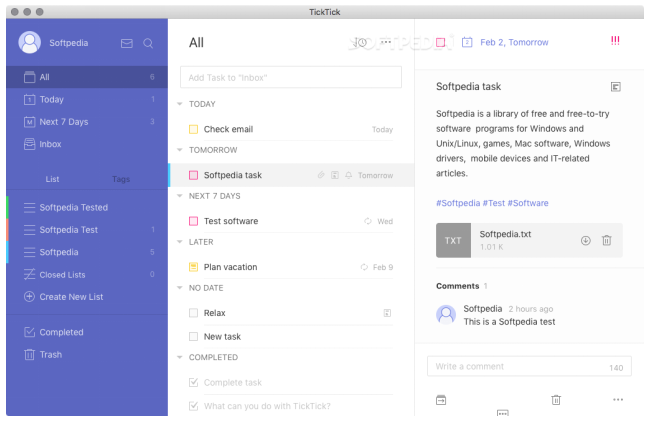Open the Inbox list
Image resolution: width=646 pixels, height=424 pixels.
pyautogui.click(x=87, y=144)
